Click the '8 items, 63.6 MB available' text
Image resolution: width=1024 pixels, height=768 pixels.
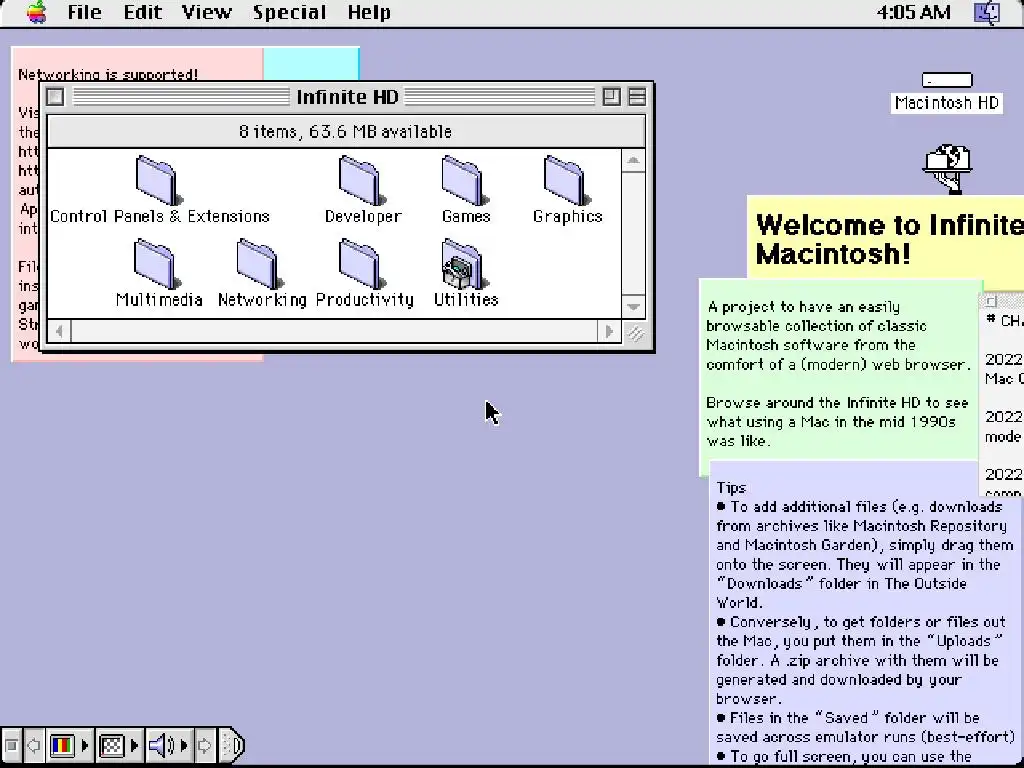click(345, 131)
